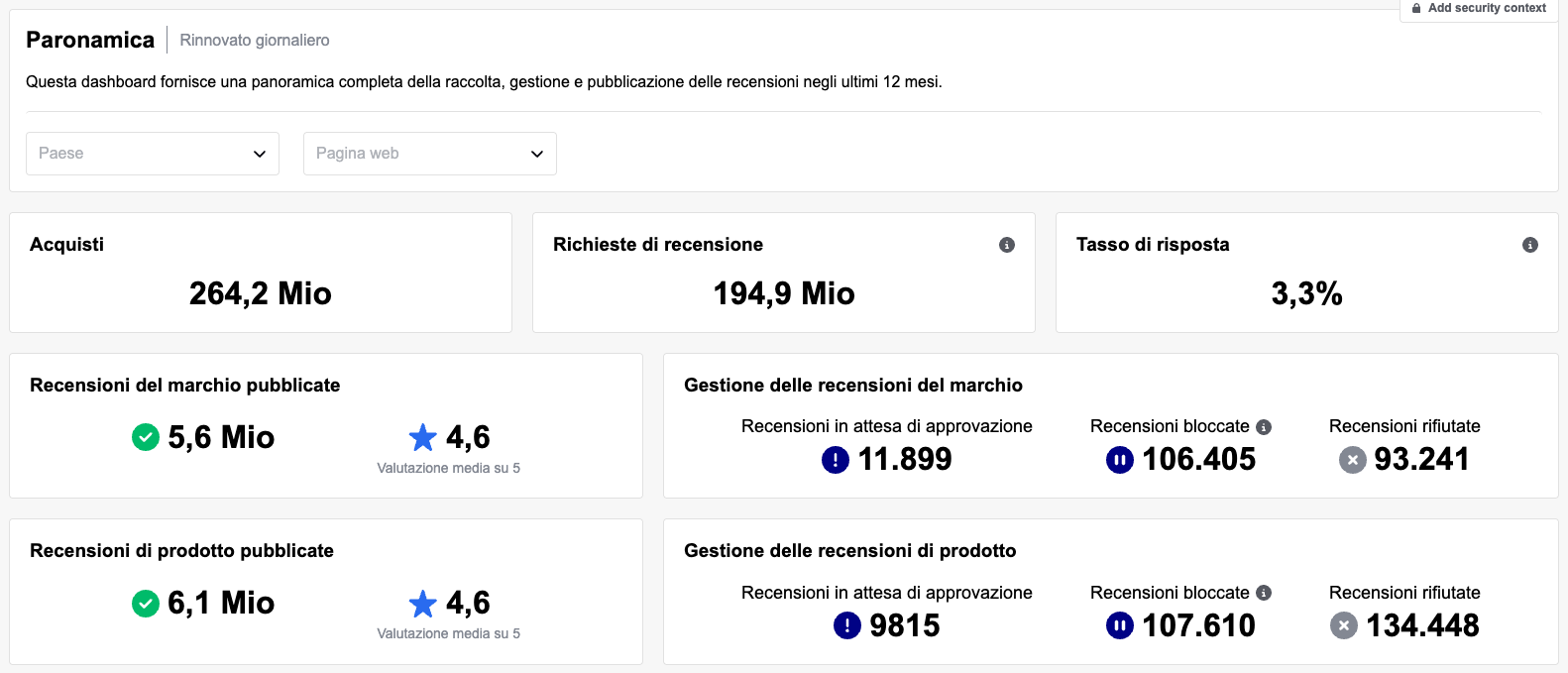Click green checkmark next to 6,1 Mio
Viewport: 1568px width, 673px height.
click(x=146, y=603)
